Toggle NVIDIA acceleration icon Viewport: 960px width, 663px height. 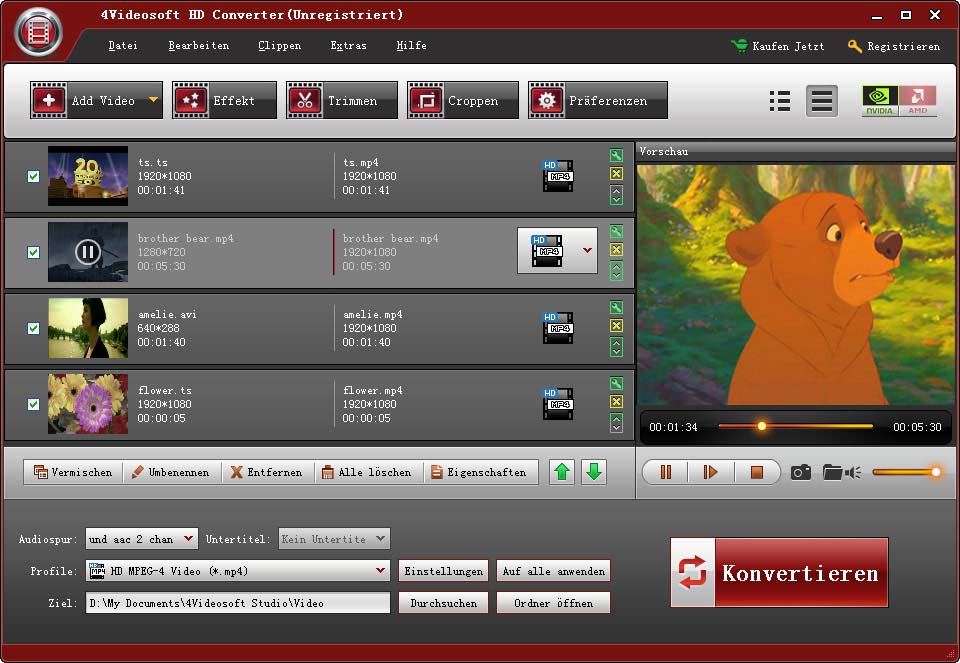pos(880,101)
